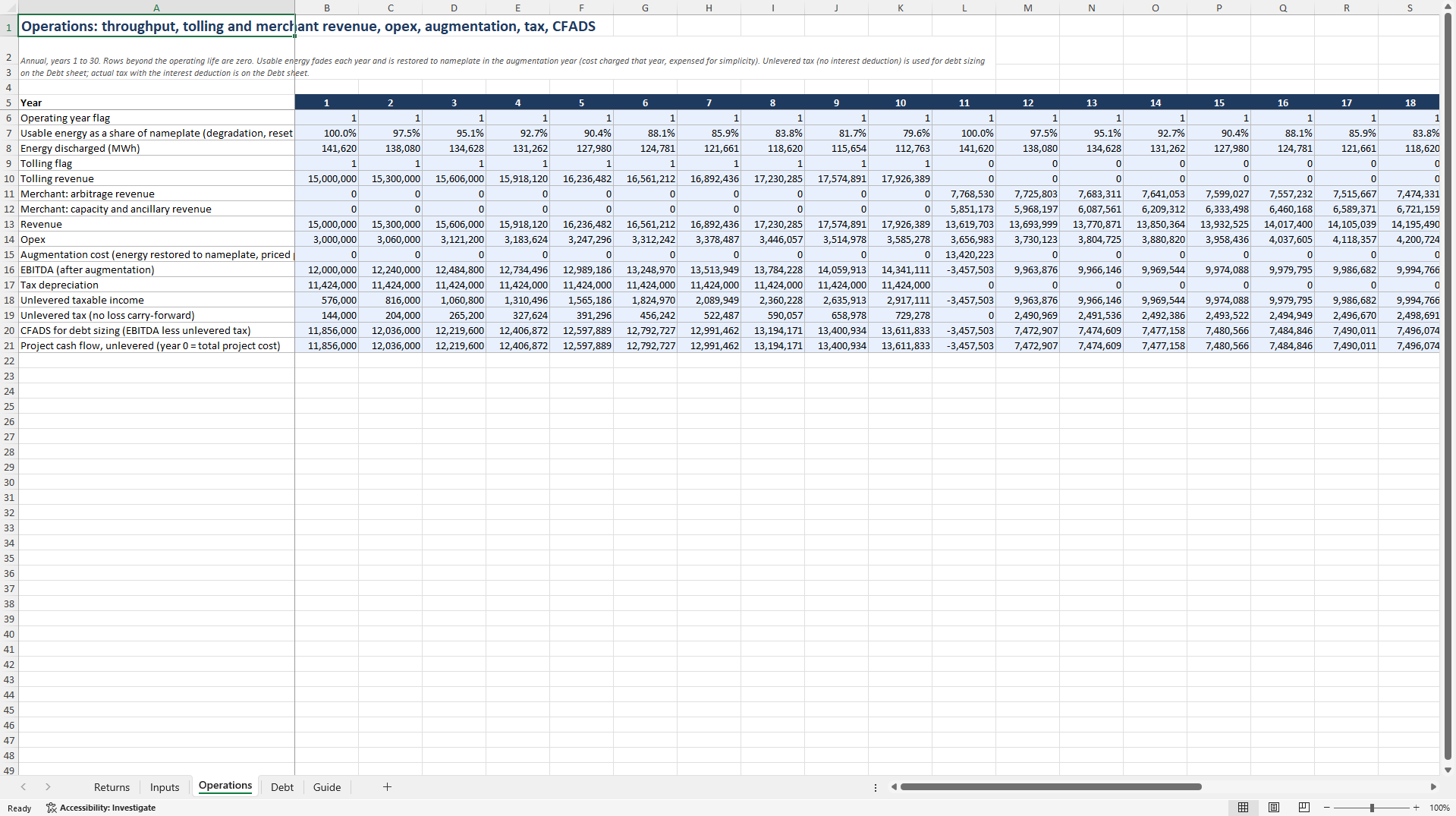Select column L header
Image resolution: width=1456 pixels, height=816 pixels.
[x=964, y=8]
